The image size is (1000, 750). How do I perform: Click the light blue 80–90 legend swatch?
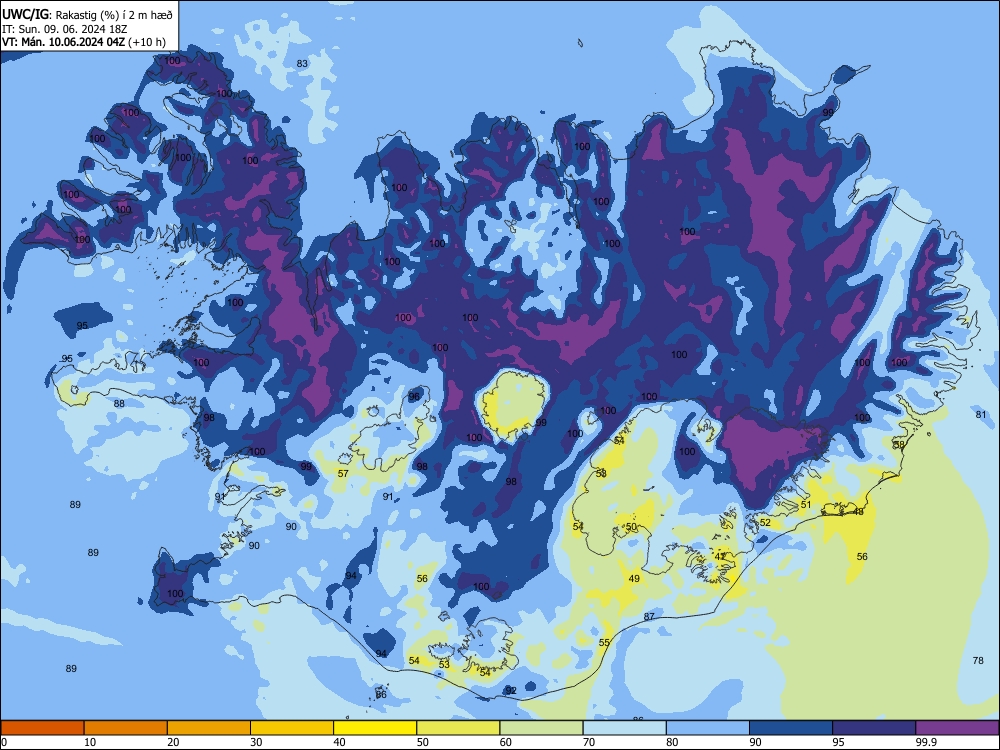[708, 728]
